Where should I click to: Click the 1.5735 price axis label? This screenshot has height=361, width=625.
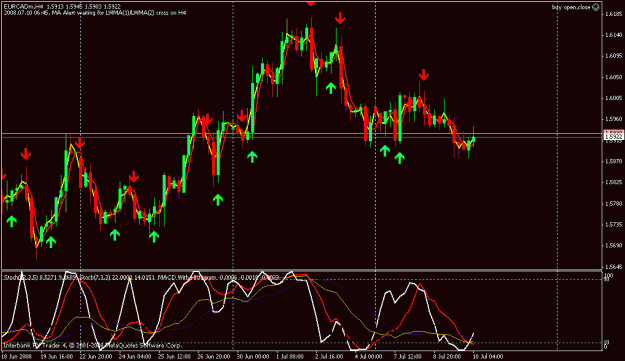[613, 225]
